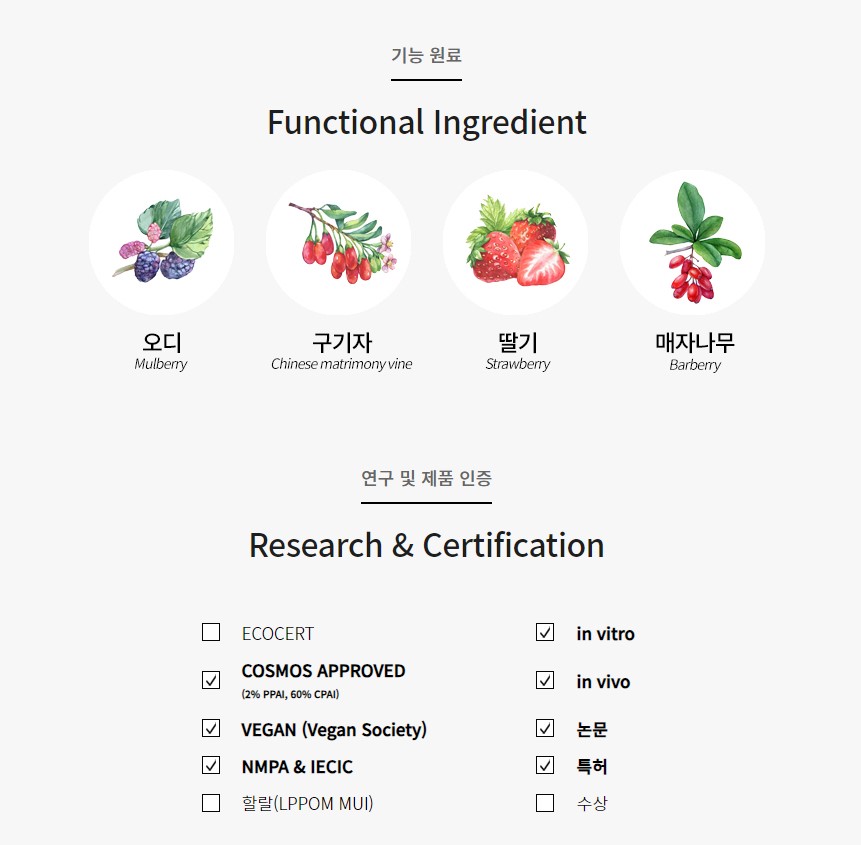Uncheck the NMPA & IECIC checkbox
Screen dimensions: 861x845
211,765
